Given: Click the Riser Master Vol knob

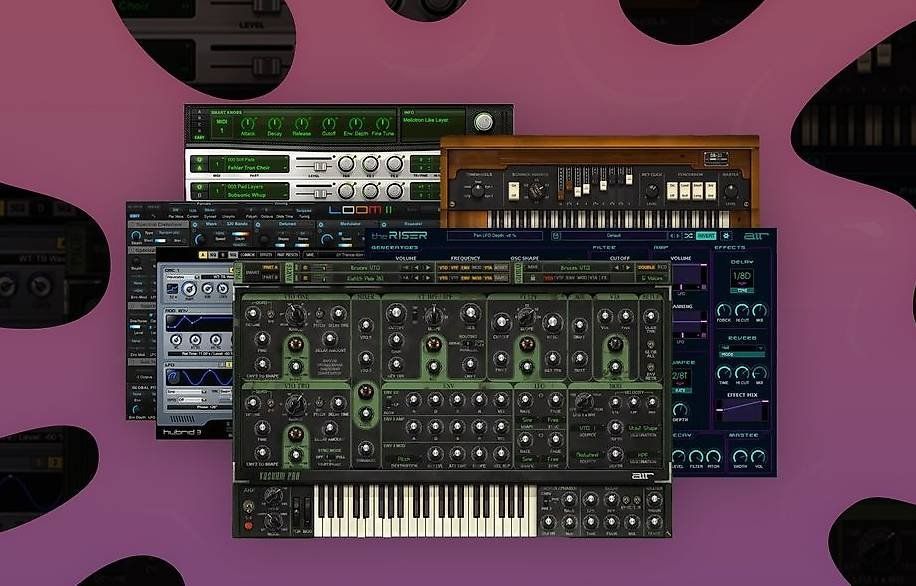Looking at the screenshot, I should [758, 456].
